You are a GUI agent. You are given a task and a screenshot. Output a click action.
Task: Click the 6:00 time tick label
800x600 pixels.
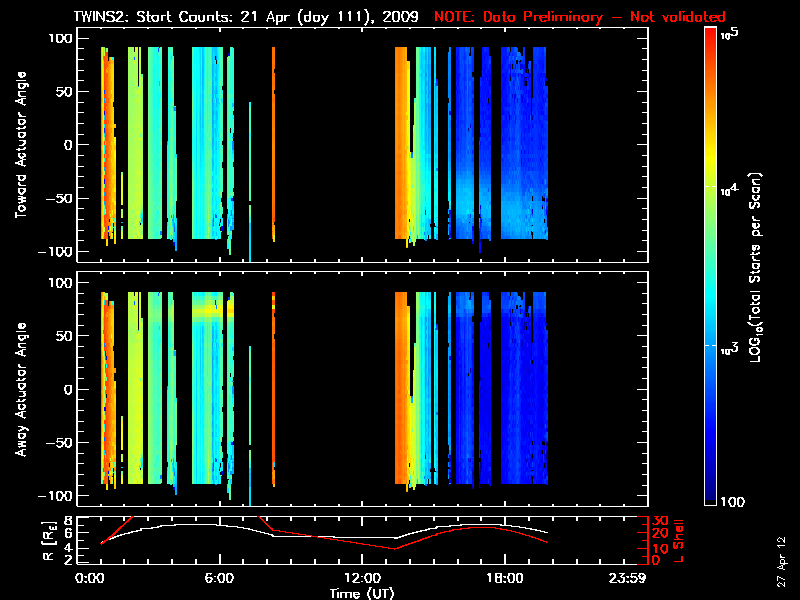219,579
